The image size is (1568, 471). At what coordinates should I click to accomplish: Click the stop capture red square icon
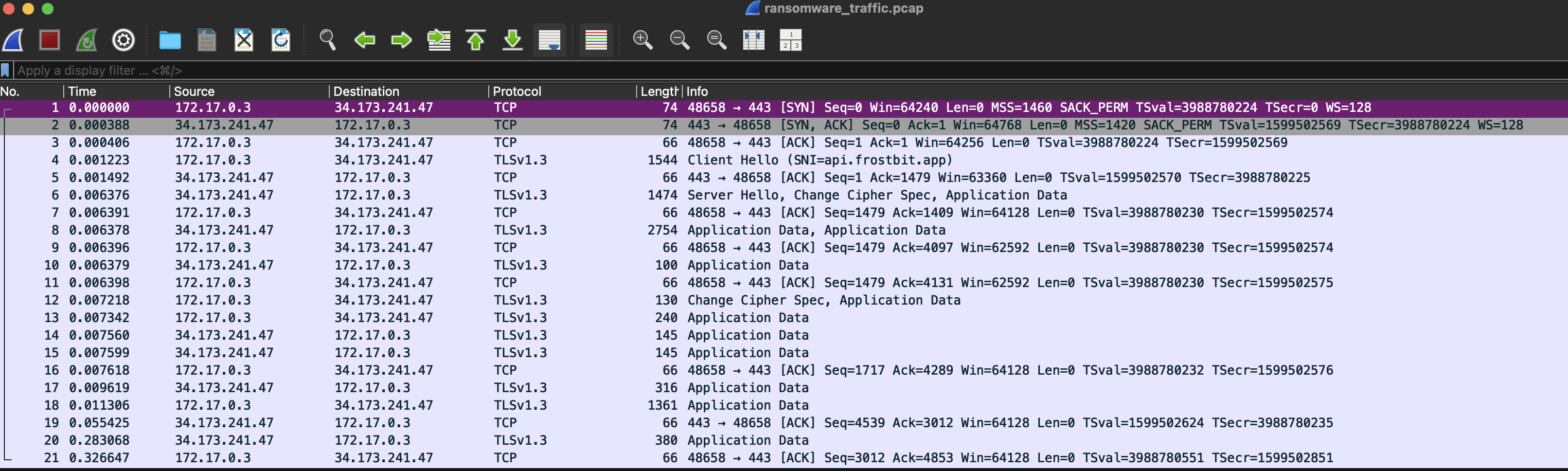(x=49, y=40)
